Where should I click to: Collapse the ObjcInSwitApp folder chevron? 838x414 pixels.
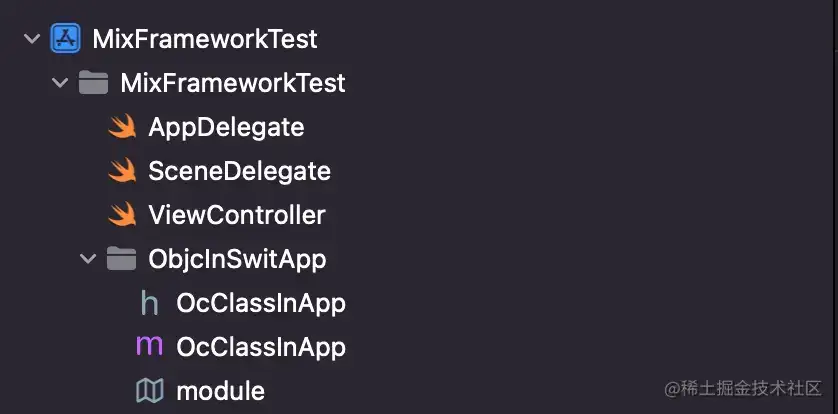click(x=88, y=259)
